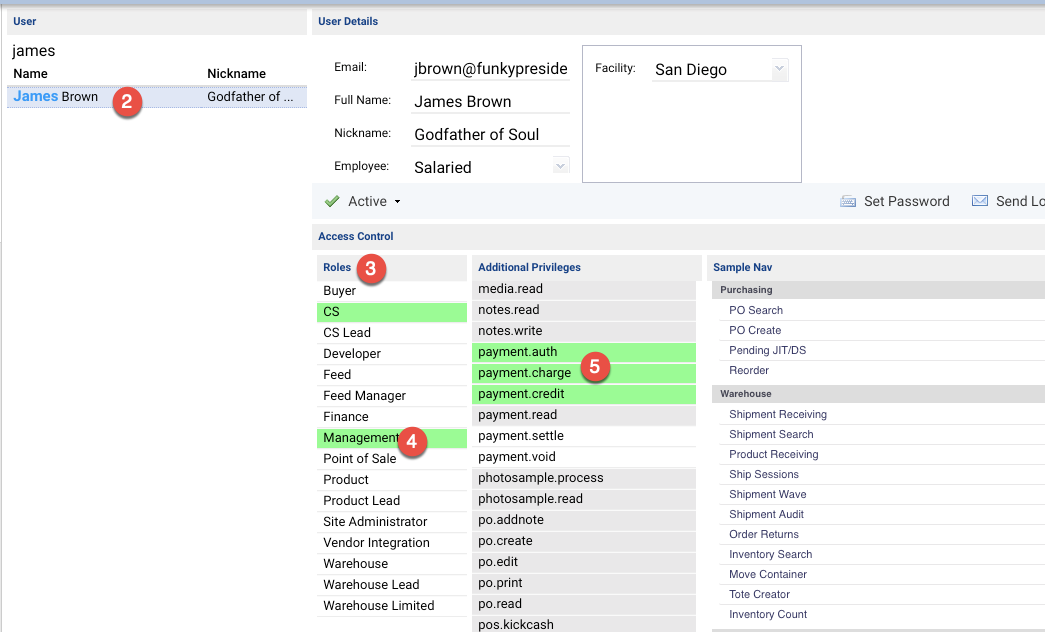Screen dimensions: 1045x632
Task: Open the Shipment Receiving nav link
Action: tap(778, 414)
